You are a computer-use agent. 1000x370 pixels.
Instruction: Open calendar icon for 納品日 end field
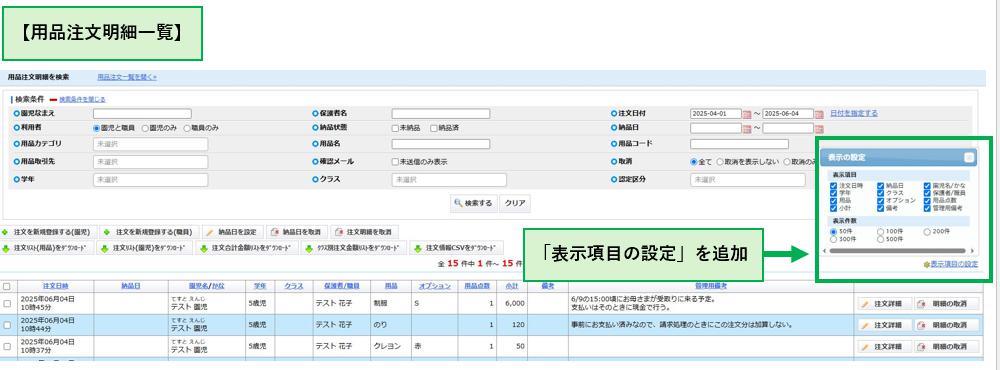pyautogui.click(x=819, y=128)
